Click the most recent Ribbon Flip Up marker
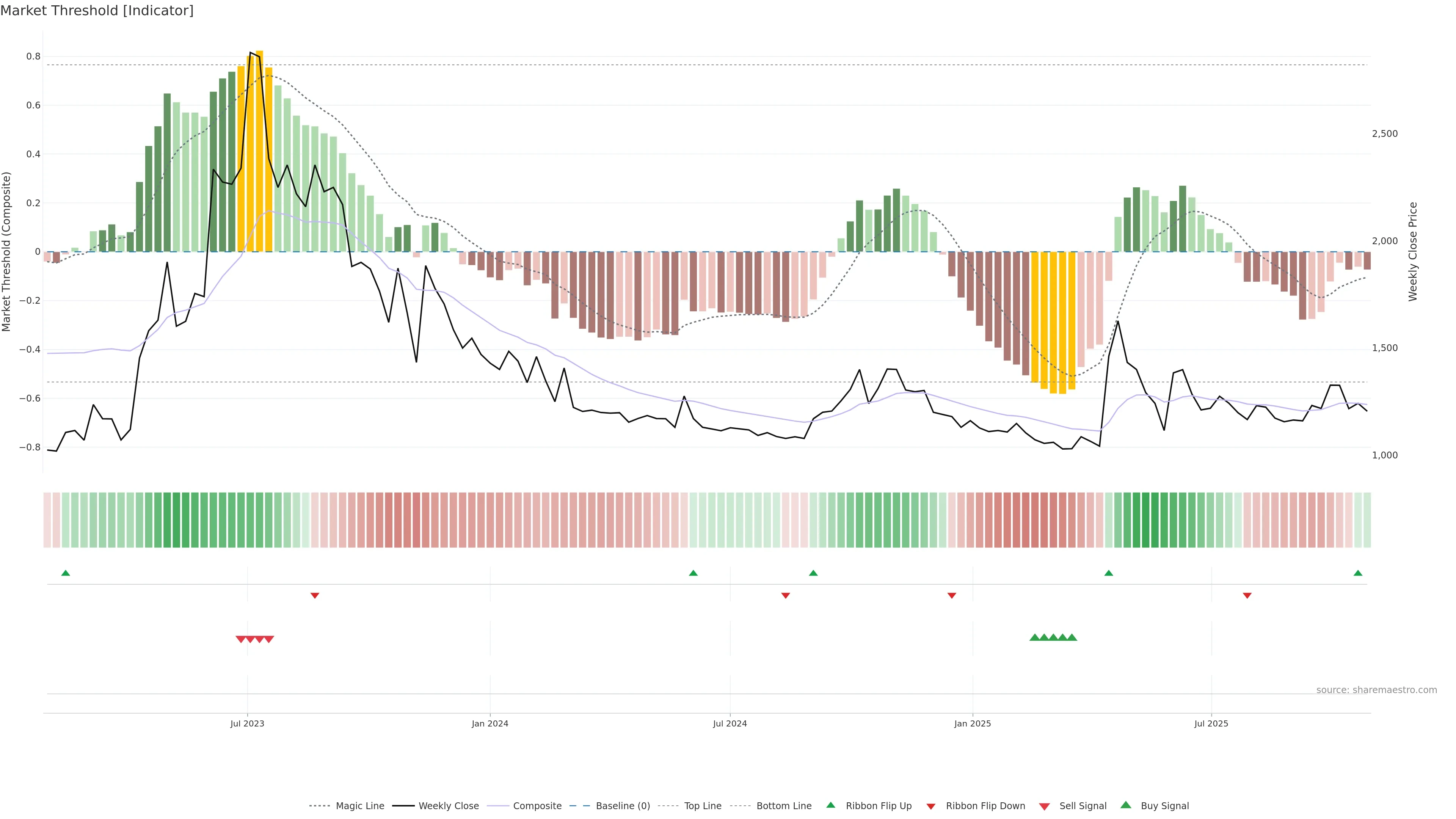This screenshot has width=1456, height=819. point(1358,573)
